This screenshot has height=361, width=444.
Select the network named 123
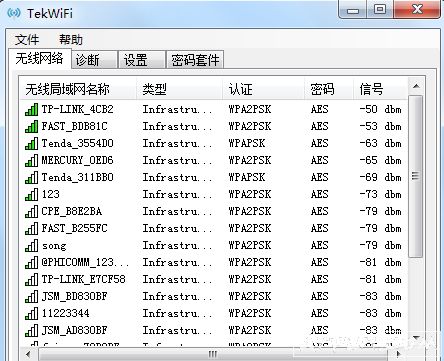tap(50, 194)
